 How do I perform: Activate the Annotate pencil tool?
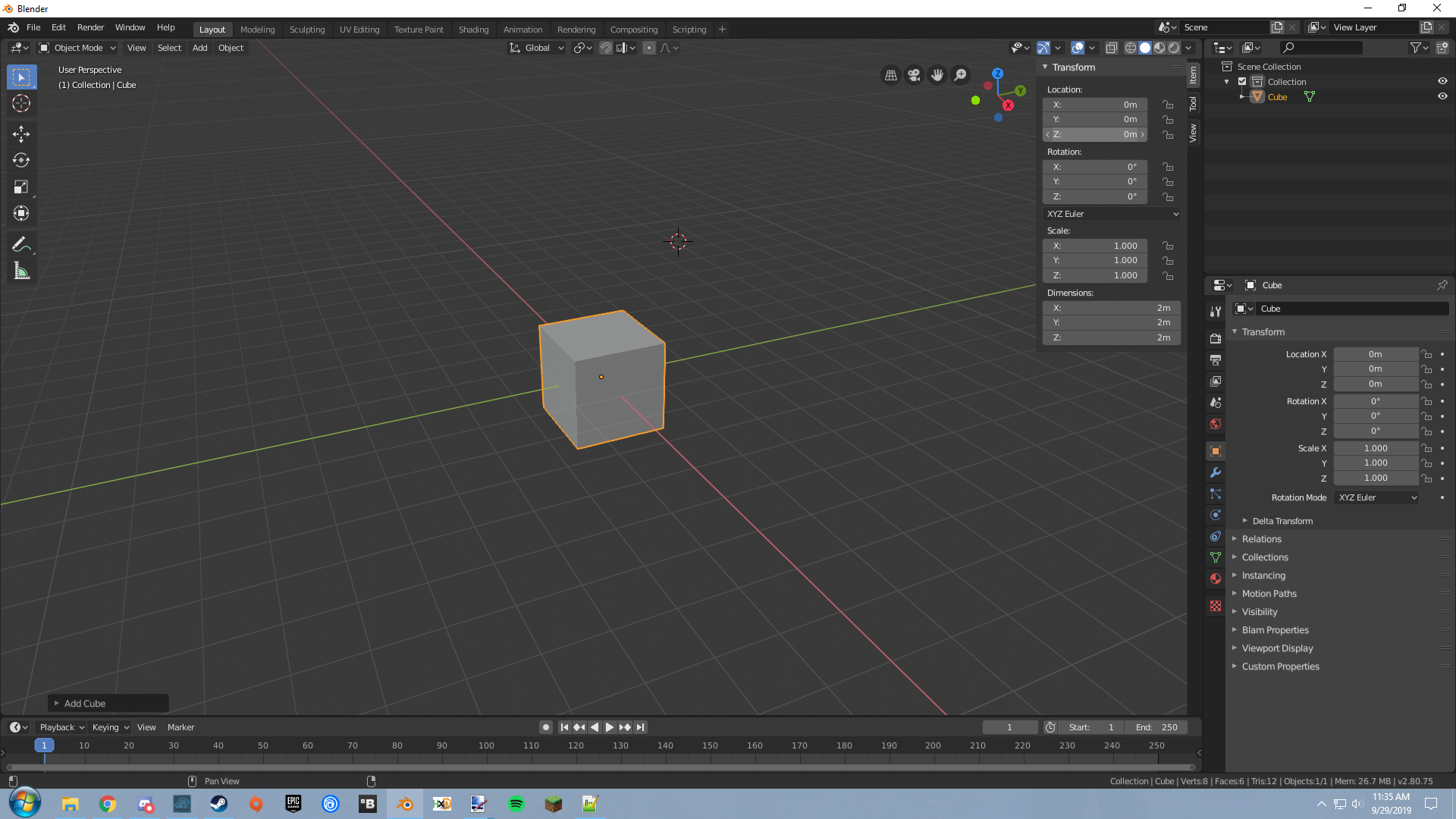point(21,244)
